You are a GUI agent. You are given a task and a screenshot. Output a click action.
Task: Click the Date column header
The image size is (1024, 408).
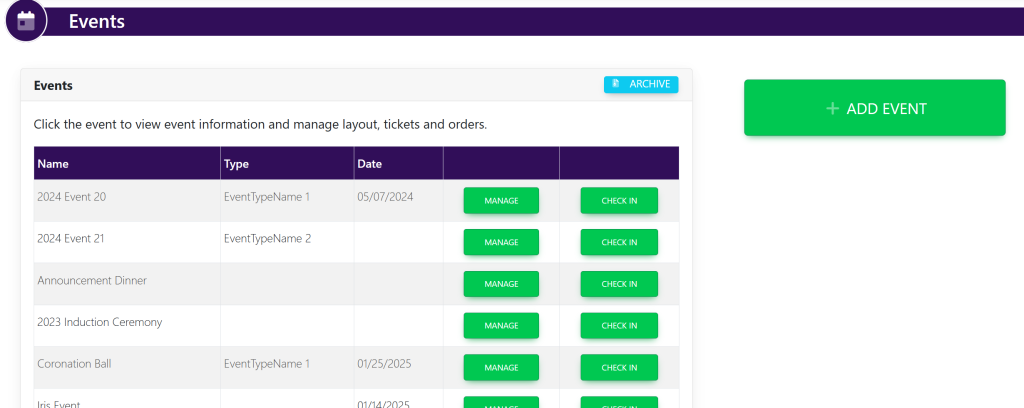coord(370,164)
